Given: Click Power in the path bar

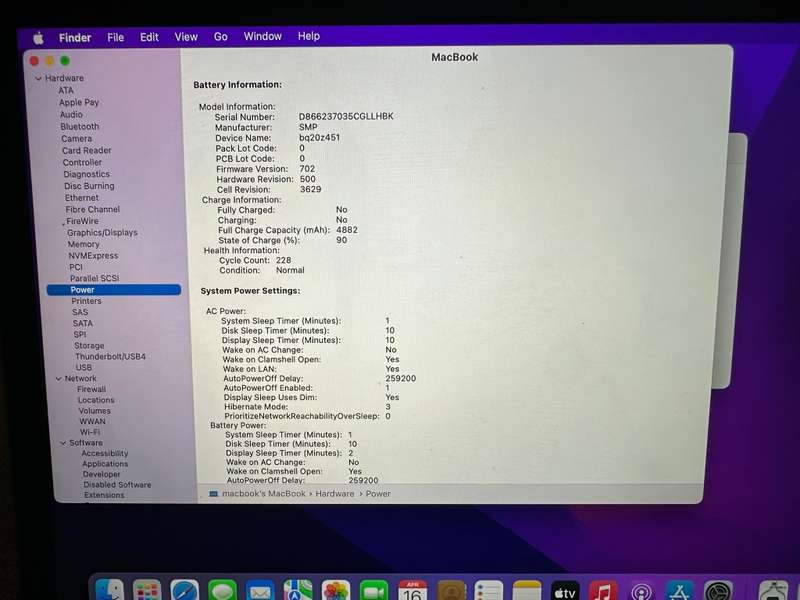Looking at the screenshot, I should point(378,494).
